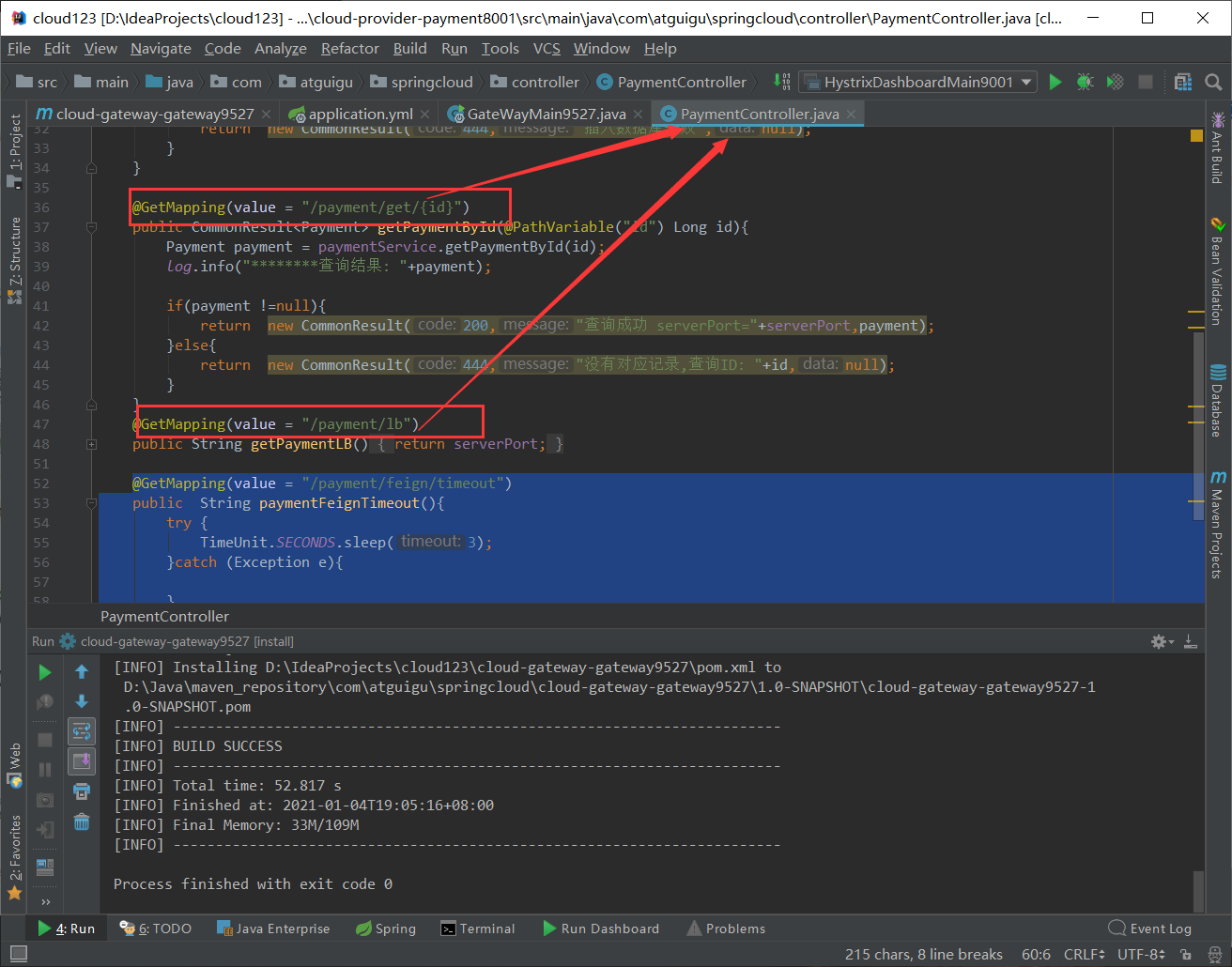1232x967 pixels.
Task: Open the Web tool window
Action: click(x=14, y=766)
